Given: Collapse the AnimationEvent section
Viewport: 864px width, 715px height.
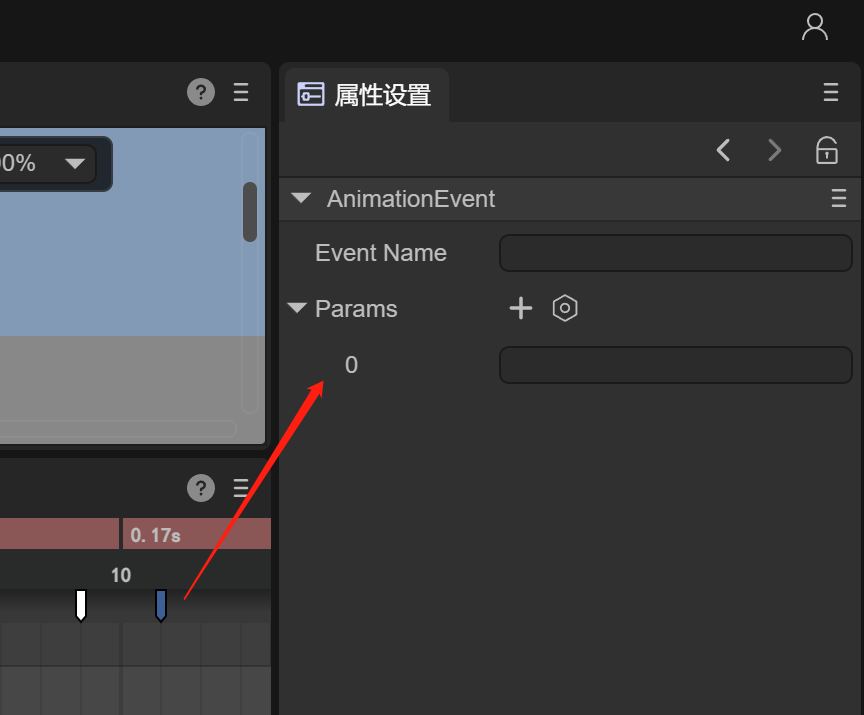Looking at the screenshot, I should (300, 199).
